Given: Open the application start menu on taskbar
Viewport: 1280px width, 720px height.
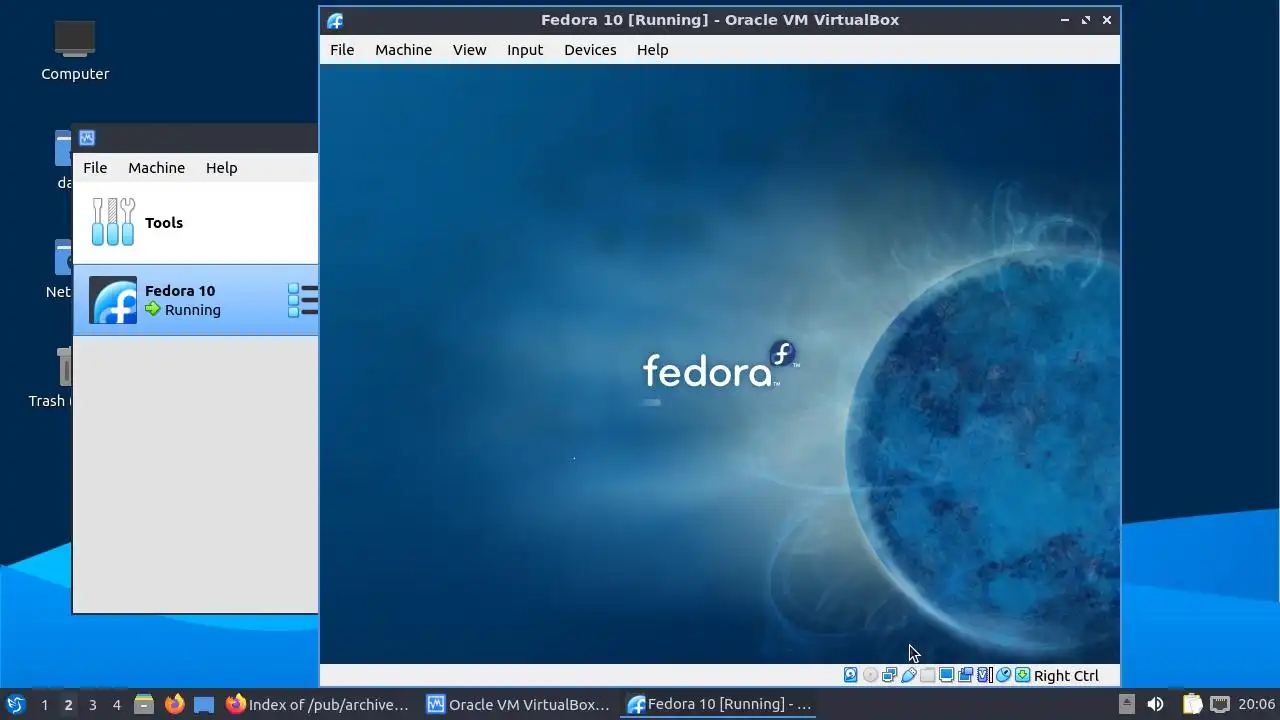Looking at the screenshot, I should click(15, 704).
